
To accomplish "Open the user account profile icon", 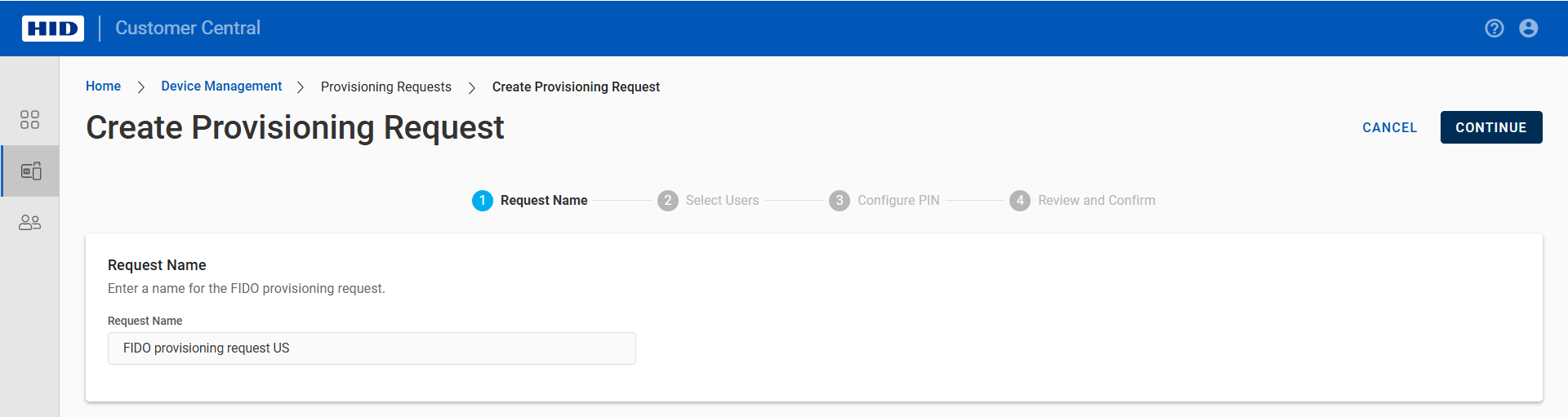I will (1528, 29).
